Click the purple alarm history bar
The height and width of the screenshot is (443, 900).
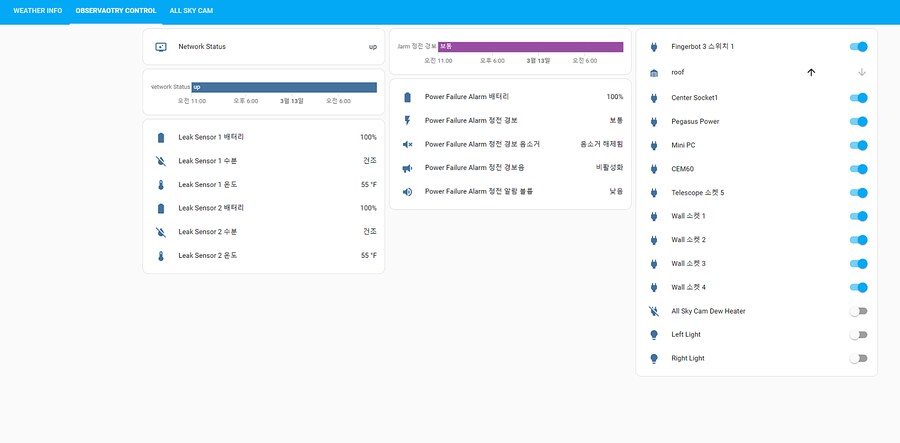[530, 47]
